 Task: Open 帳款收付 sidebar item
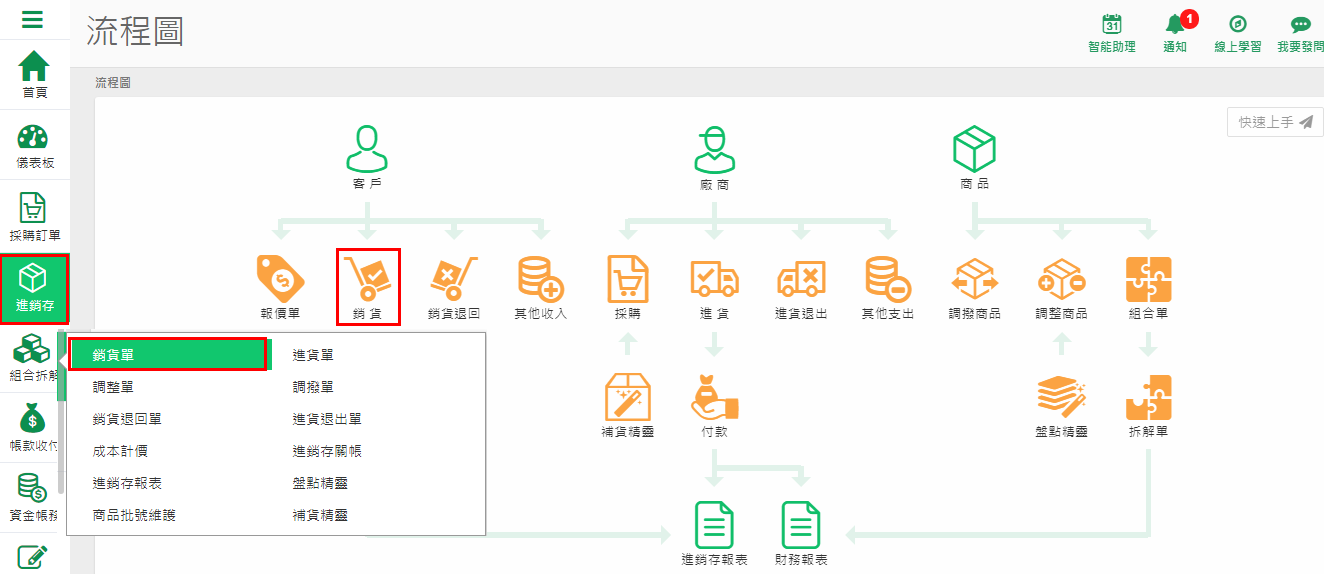pos(35,430)
